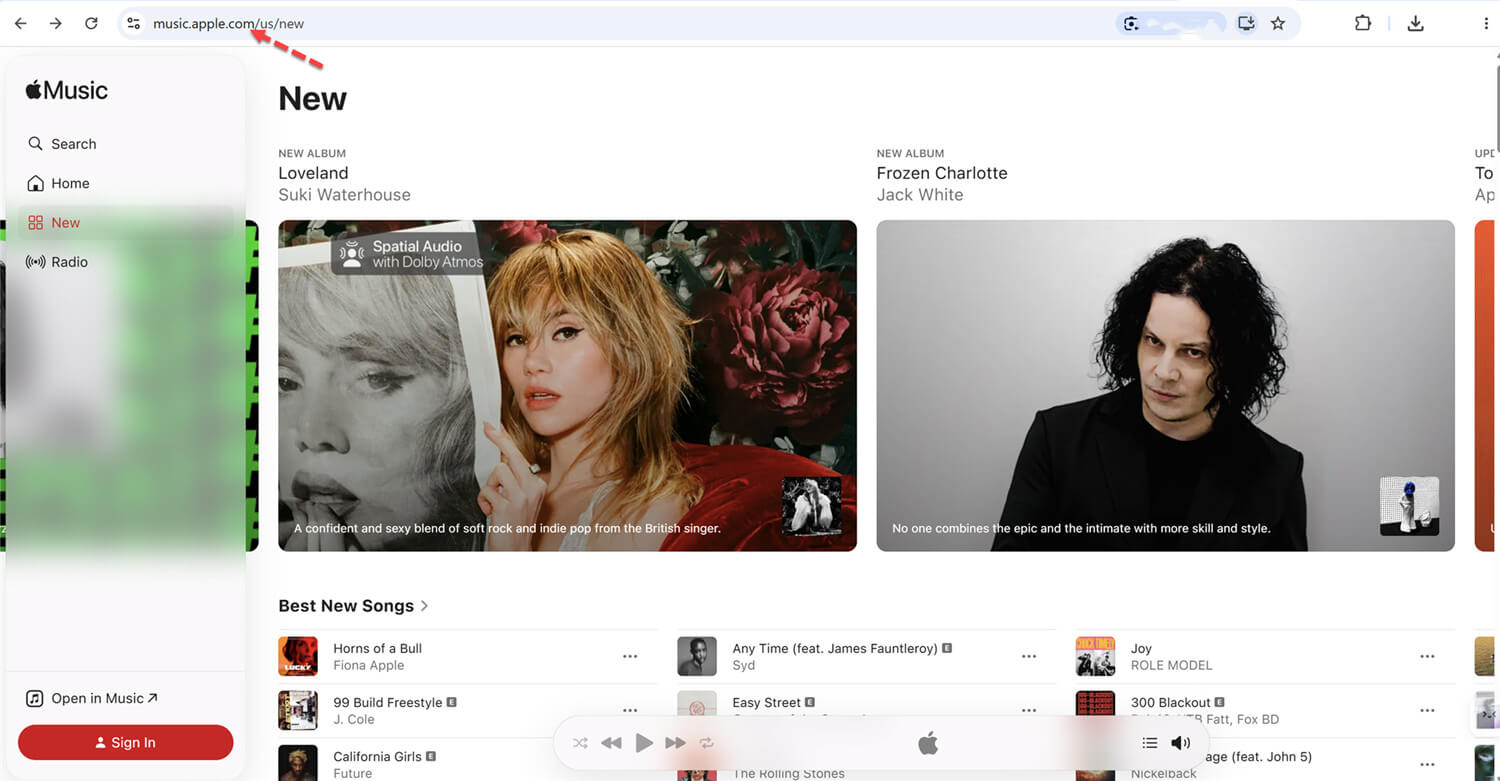
Task: Click the ROLE MODEL artist name
Action: tap(1171, 665)
